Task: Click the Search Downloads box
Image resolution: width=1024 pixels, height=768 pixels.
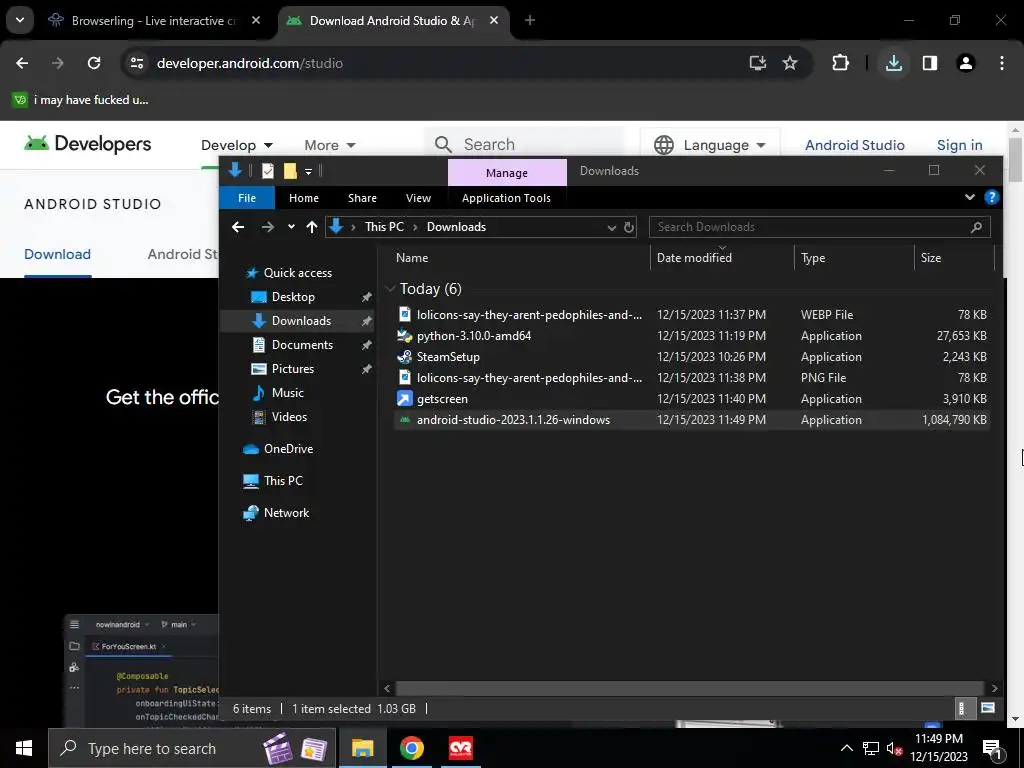Action: (819, 227)
